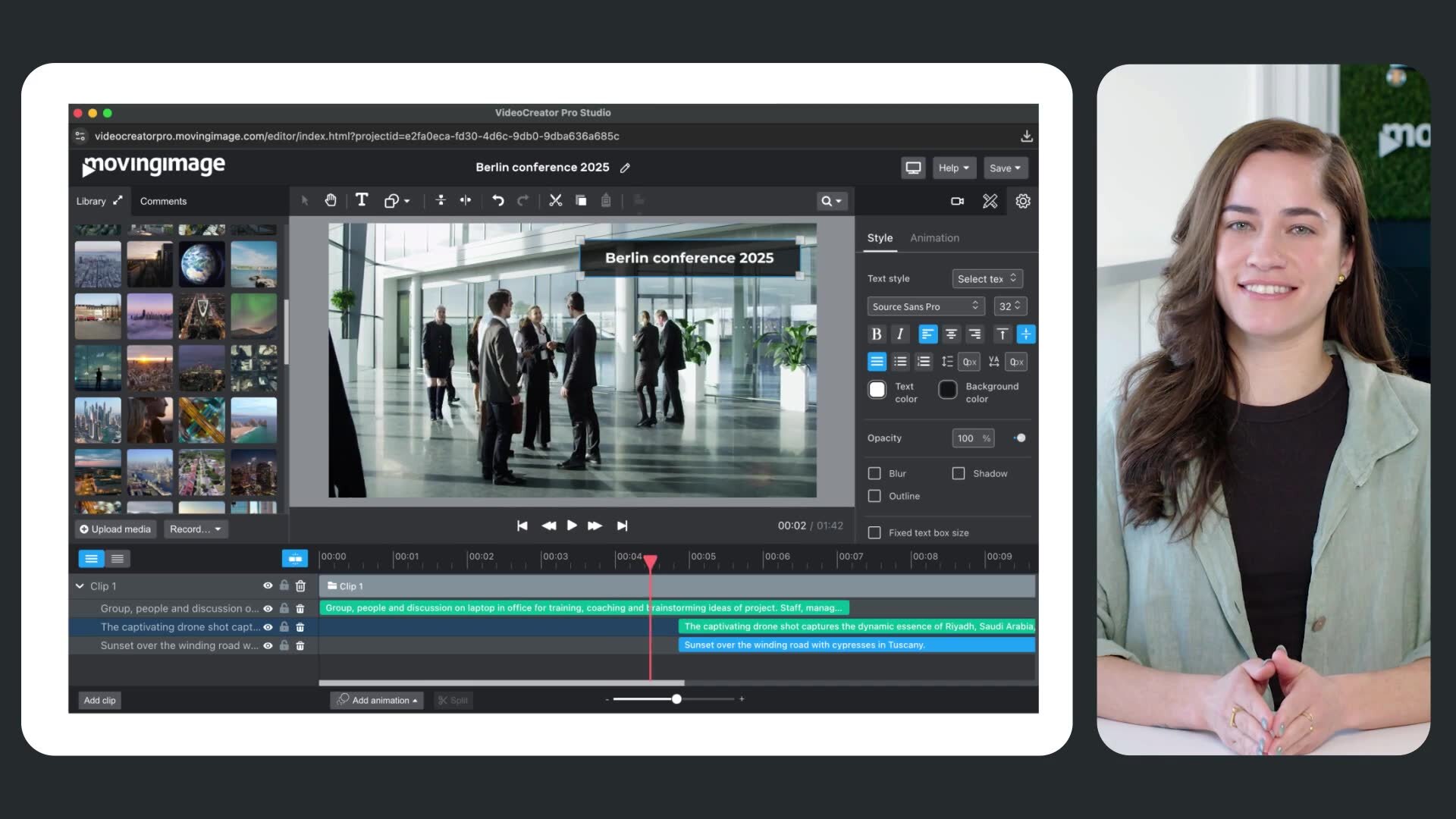Copy the selected element
1456x819 pixels.
coord(581,200)
